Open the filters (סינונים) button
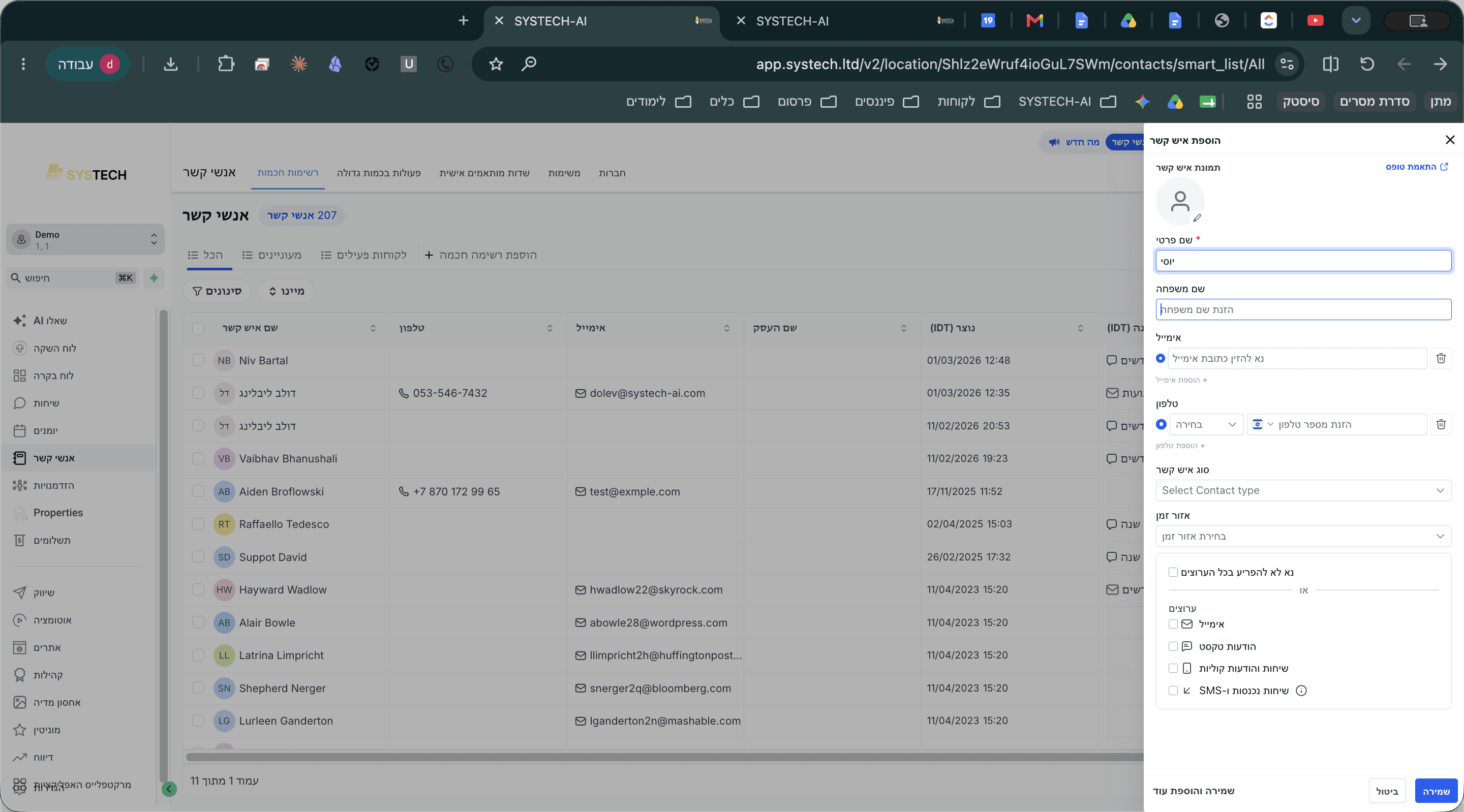The height and width of the screenshot is (812, 1464). coord(217,291)
